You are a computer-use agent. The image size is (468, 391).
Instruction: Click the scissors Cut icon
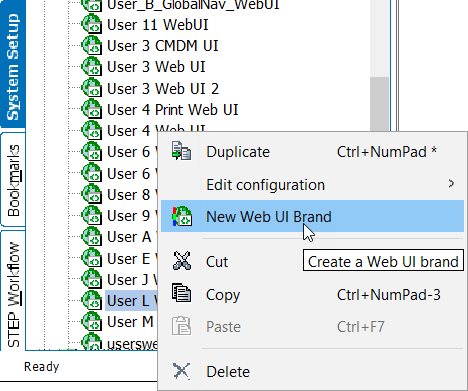182,261
